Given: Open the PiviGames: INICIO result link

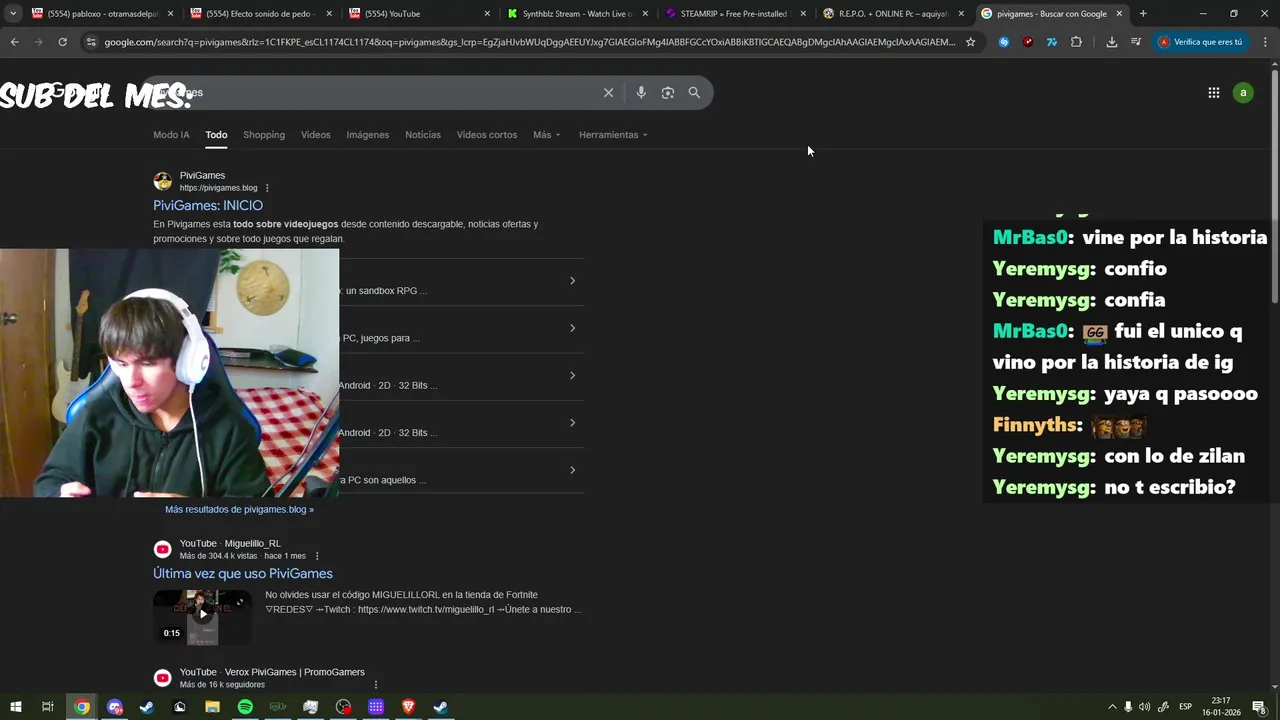Looking at the screenshot, I should pyautogui.click(x=208, y=205).
